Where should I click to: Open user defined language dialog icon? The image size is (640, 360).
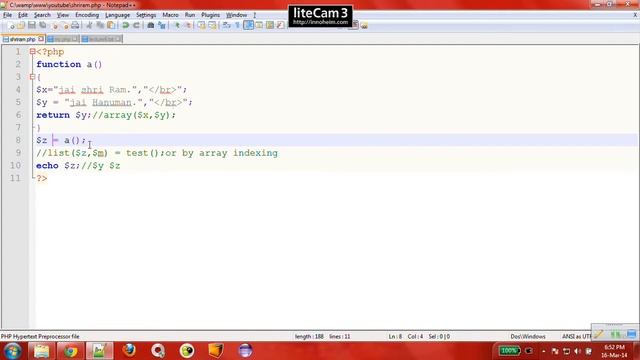(259, 25)
